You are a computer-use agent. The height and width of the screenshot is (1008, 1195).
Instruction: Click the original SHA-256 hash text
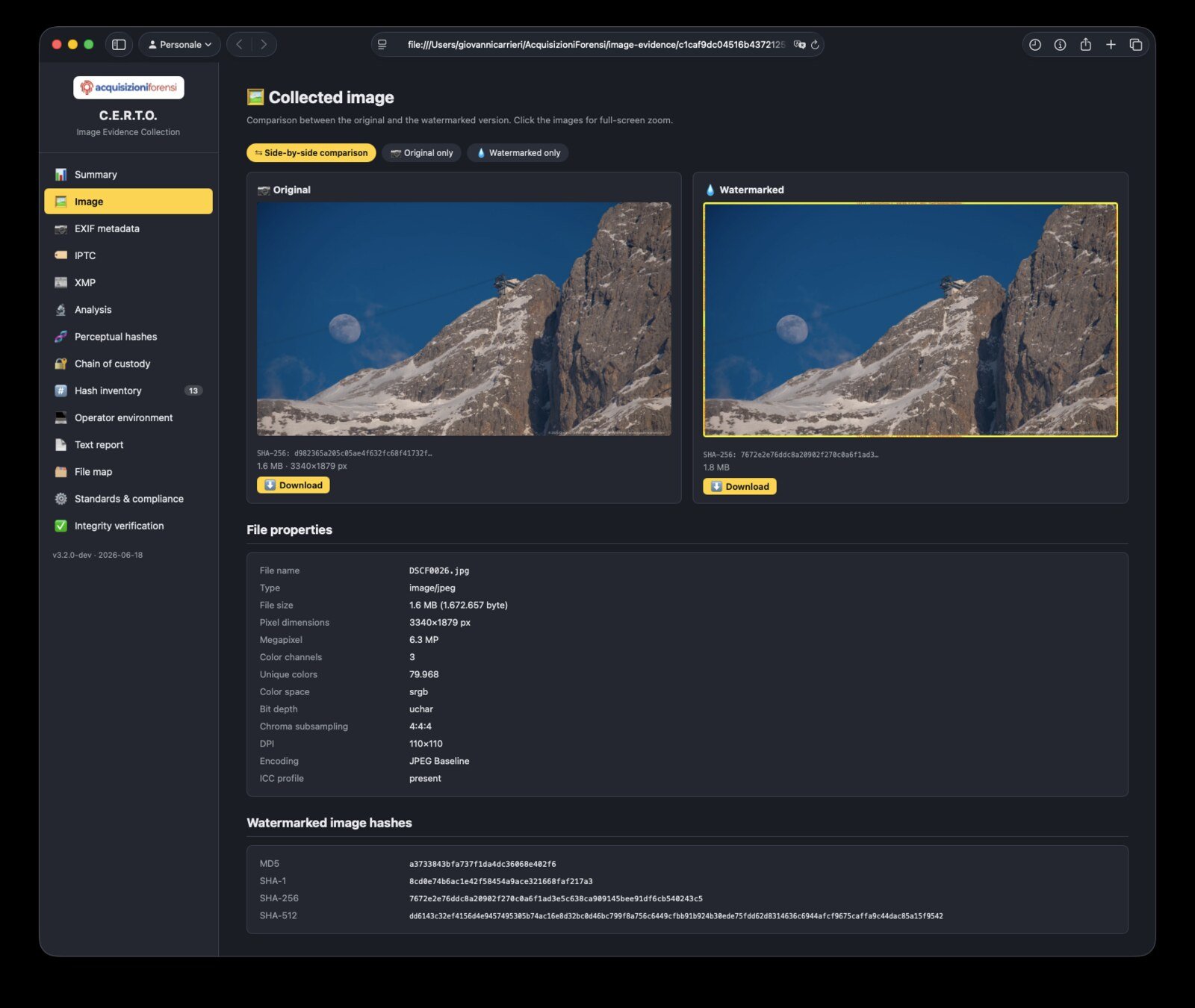tap(344, 453)
